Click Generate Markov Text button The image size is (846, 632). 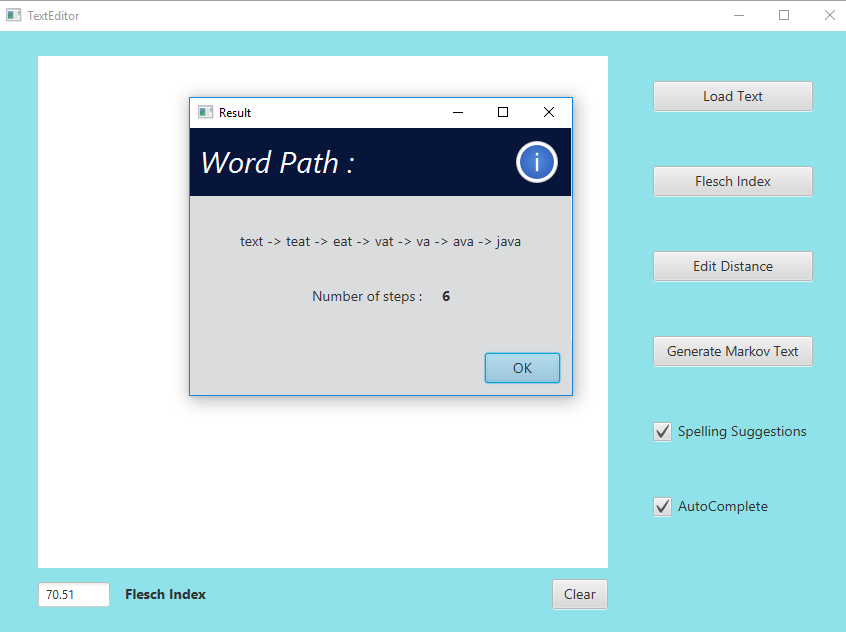(x=732, y=351)
